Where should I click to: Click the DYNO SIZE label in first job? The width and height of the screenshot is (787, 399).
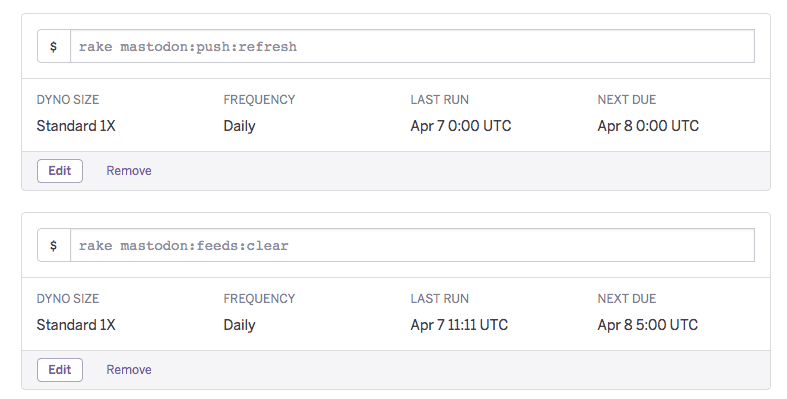pyautogui.click(x=68, y=99)
